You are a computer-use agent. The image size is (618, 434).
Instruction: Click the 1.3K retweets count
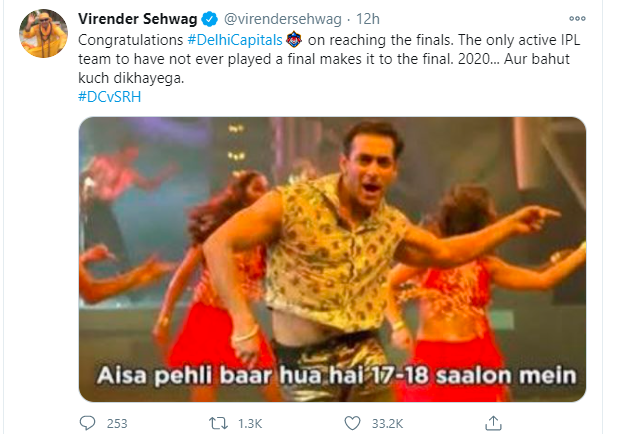point(250,423)
